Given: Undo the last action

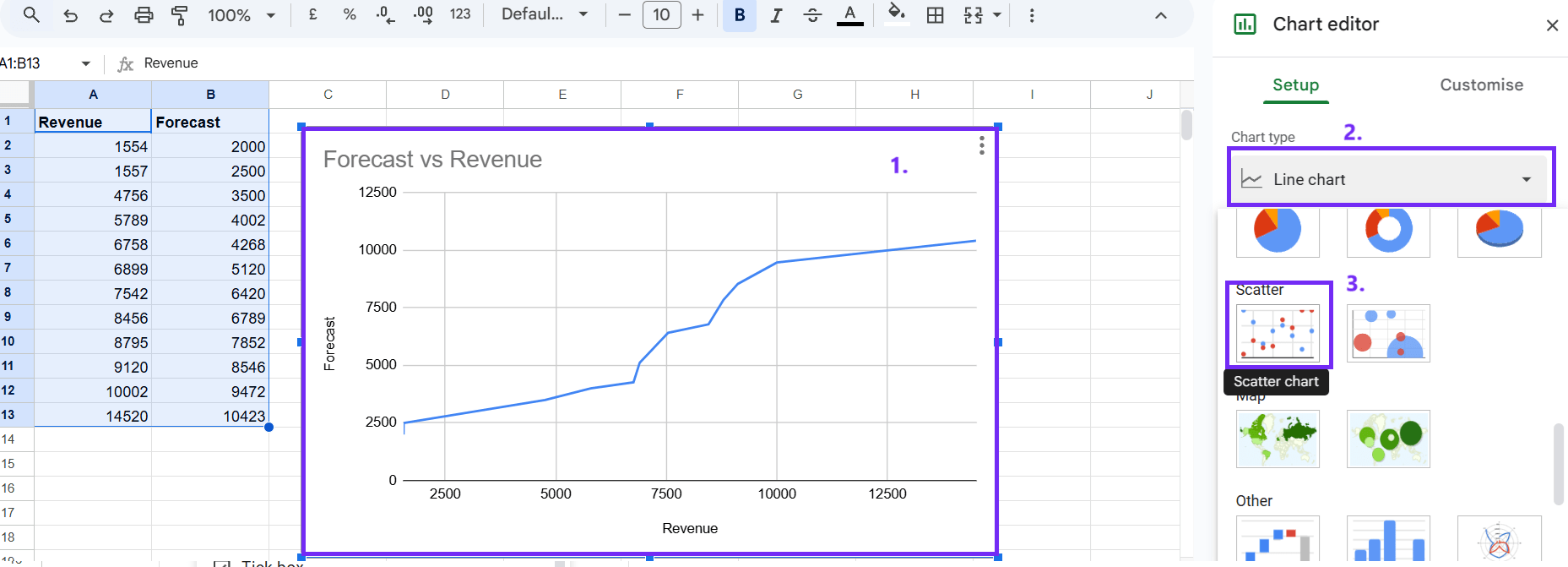Looking at the screenshot, I should click(70, 15).
